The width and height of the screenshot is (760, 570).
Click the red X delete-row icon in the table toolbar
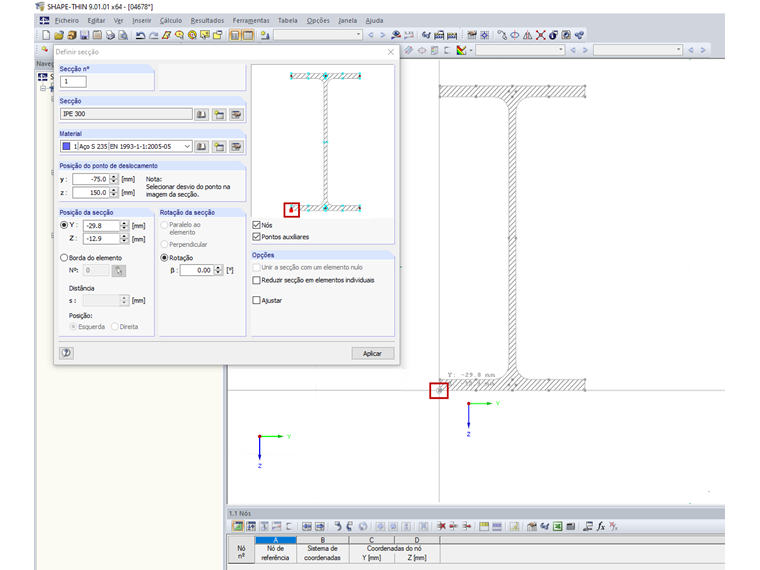(441, 526)
